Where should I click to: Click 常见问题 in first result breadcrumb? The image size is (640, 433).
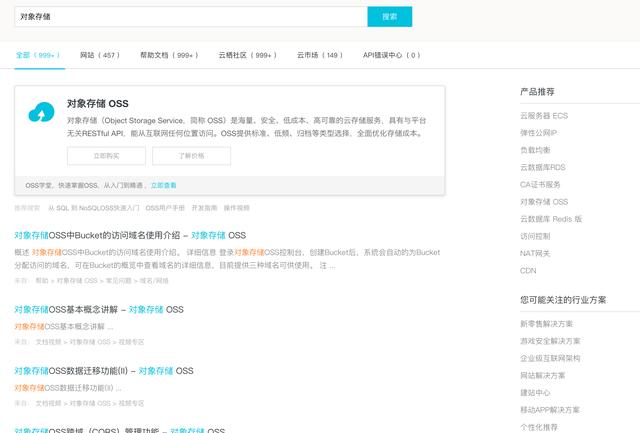[118, 281]
